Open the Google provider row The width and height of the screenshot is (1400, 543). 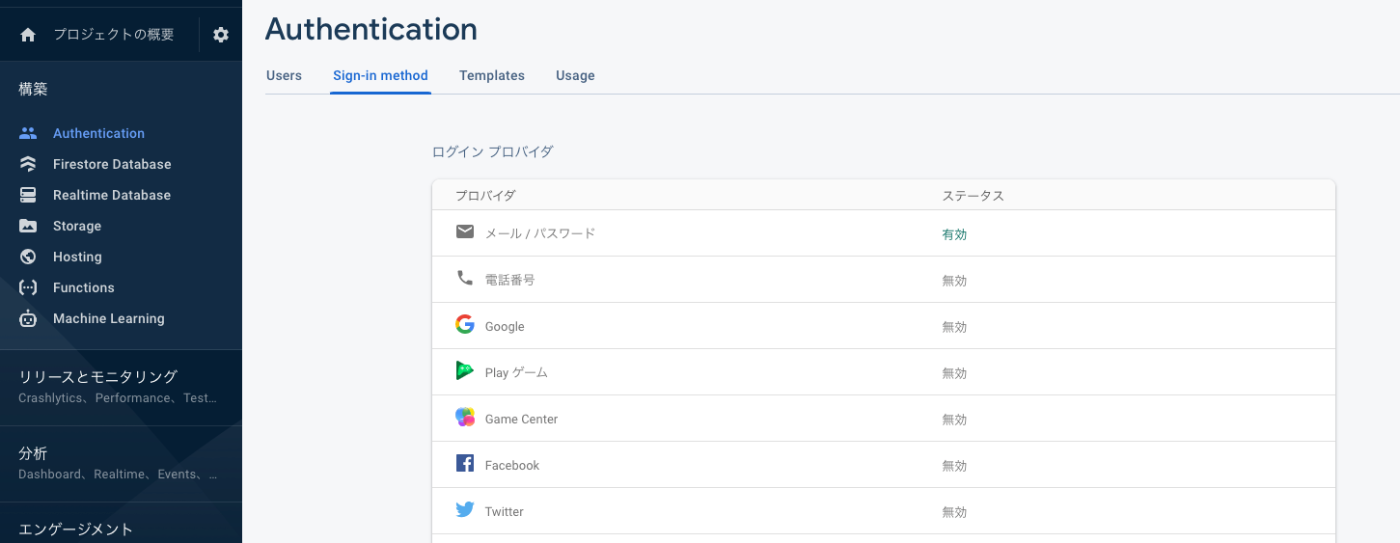tap(883, 326)
